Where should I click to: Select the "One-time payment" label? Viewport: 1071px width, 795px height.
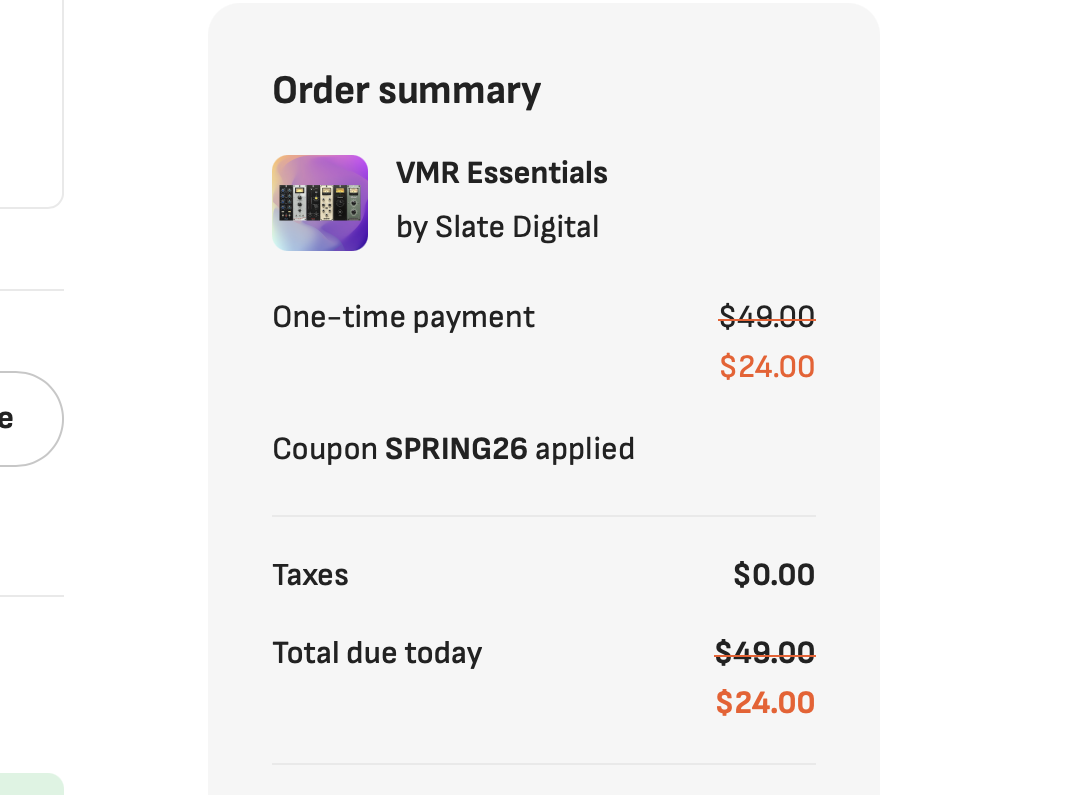[x=403, y=317]
